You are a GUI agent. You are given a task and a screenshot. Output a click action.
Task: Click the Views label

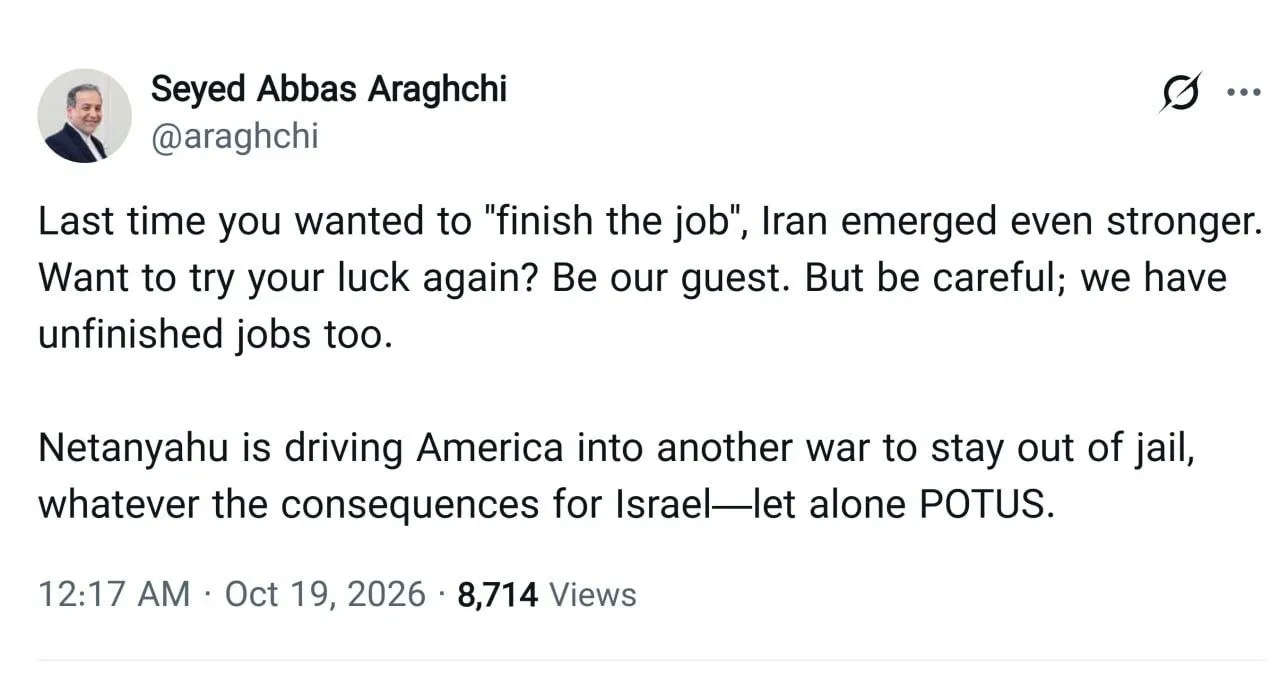[593, 595]
